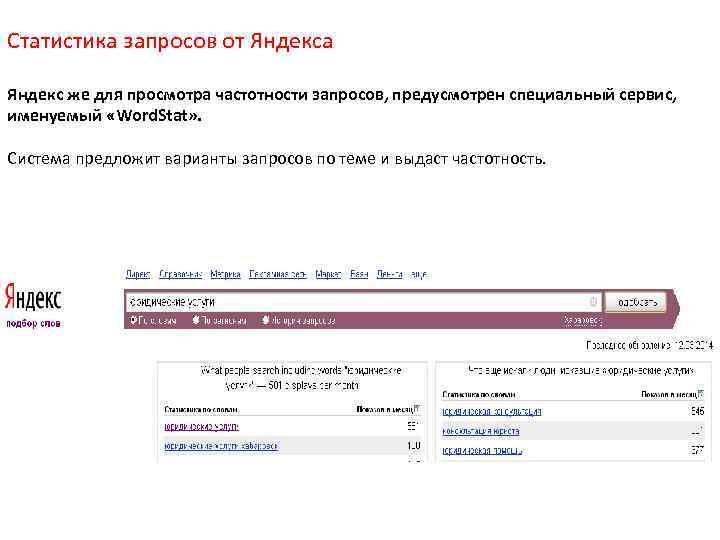Click the slide title 'Статистика запросов от Яндекса'
Screen dimensions: 720x540
170,41
